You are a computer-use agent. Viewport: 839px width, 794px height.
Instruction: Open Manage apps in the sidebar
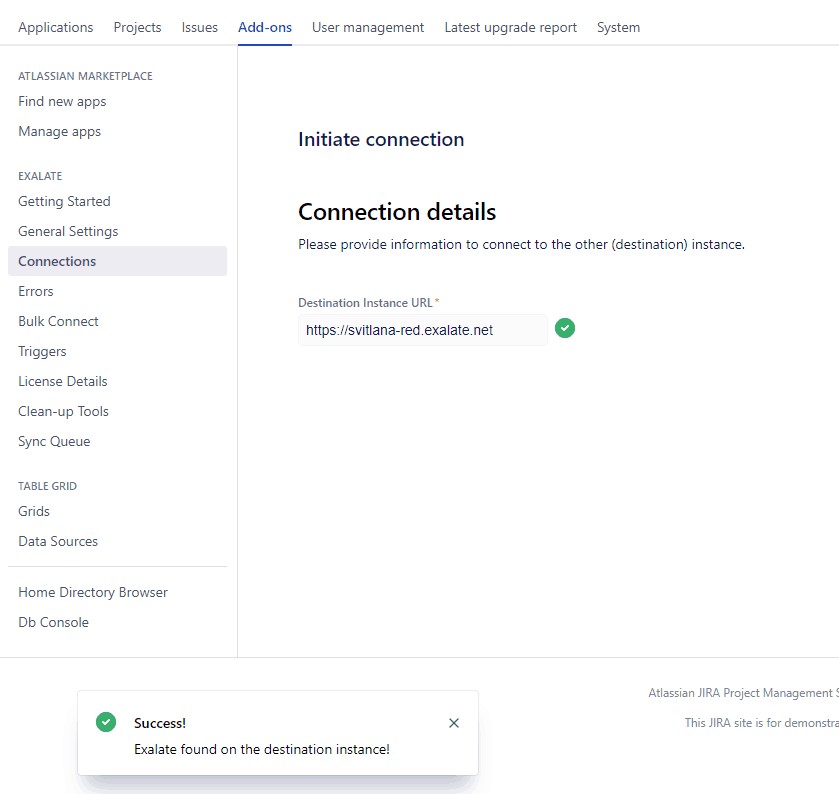coord(59,131)
